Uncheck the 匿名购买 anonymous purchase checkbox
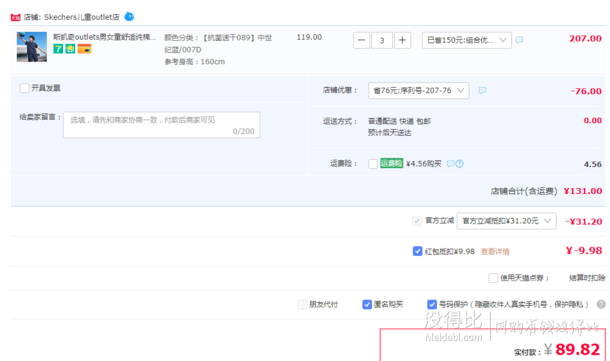Image resolution: width=610 pixels, height=361 pixels. [367, 304]
